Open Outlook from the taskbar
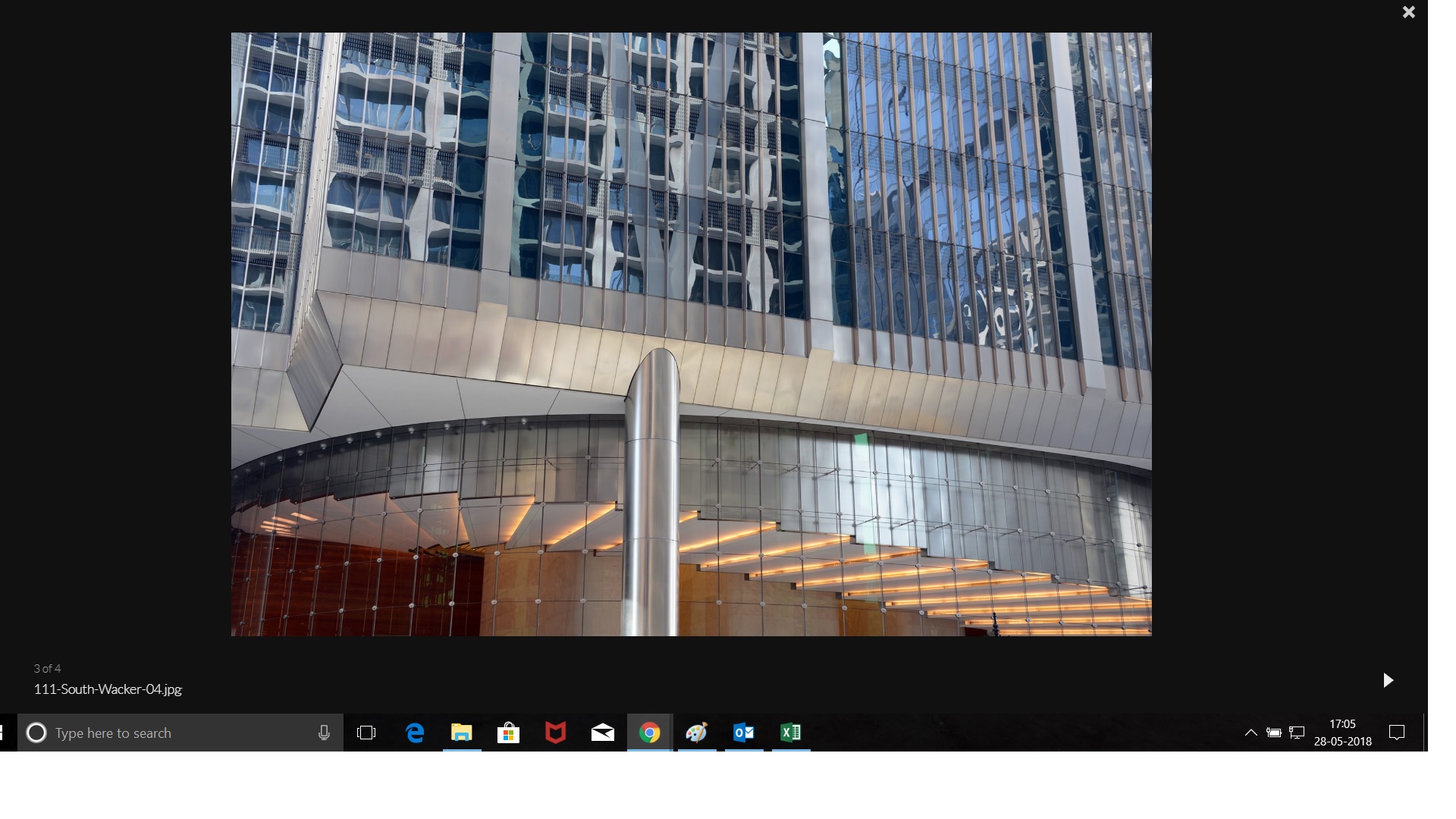This screenshot has height=819, width=1456. pyautogui.click(x=743, y=733)
